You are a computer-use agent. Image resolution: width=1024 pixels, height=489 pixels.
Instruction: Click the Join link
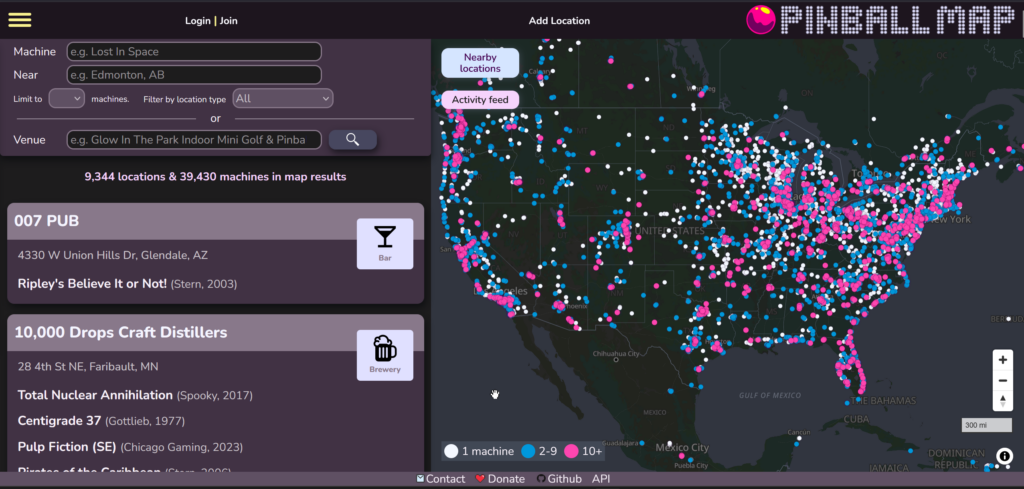coord(229,21)
